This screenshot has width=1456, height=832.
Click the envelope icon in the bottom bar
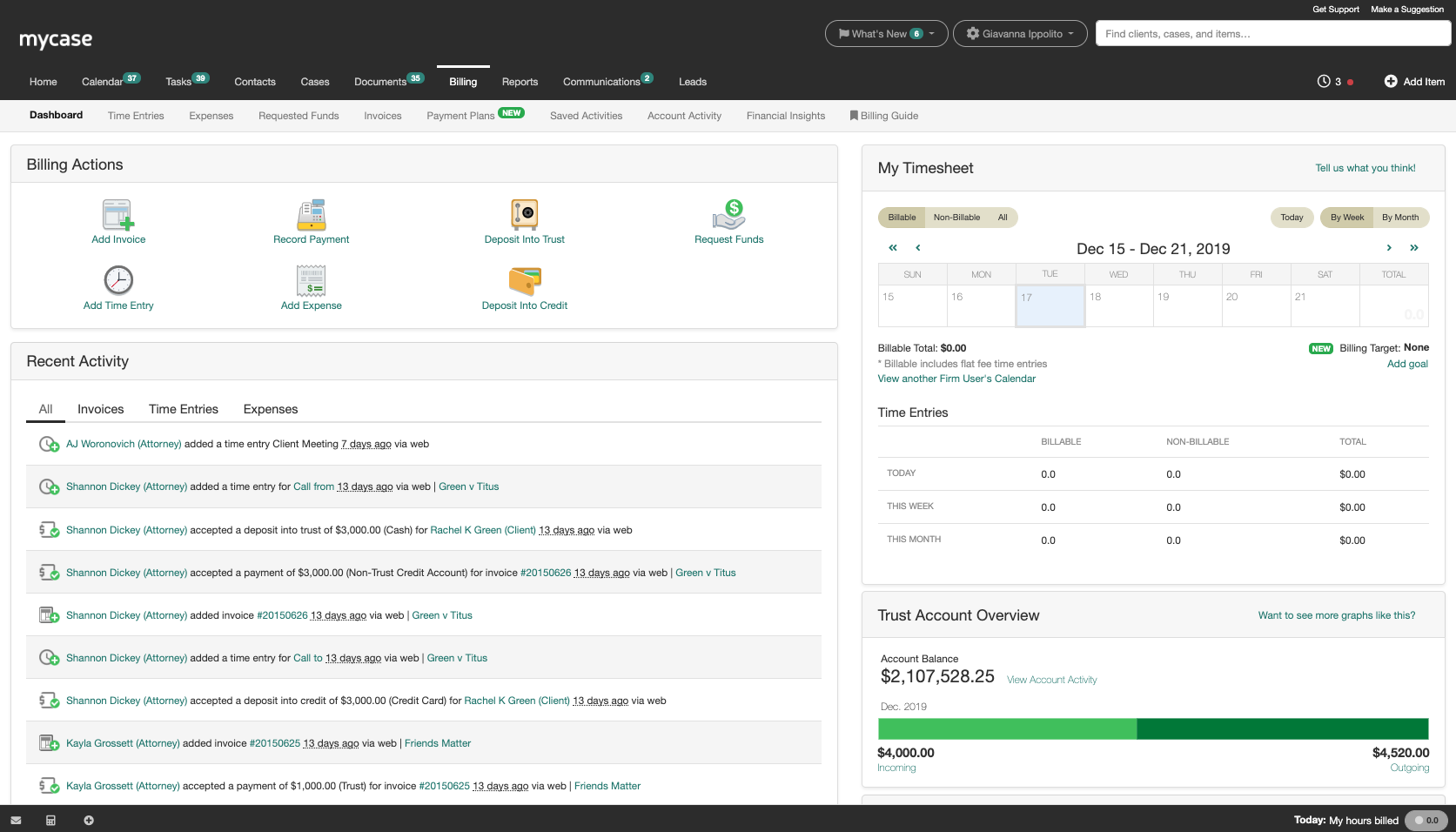tap(16, 820)
